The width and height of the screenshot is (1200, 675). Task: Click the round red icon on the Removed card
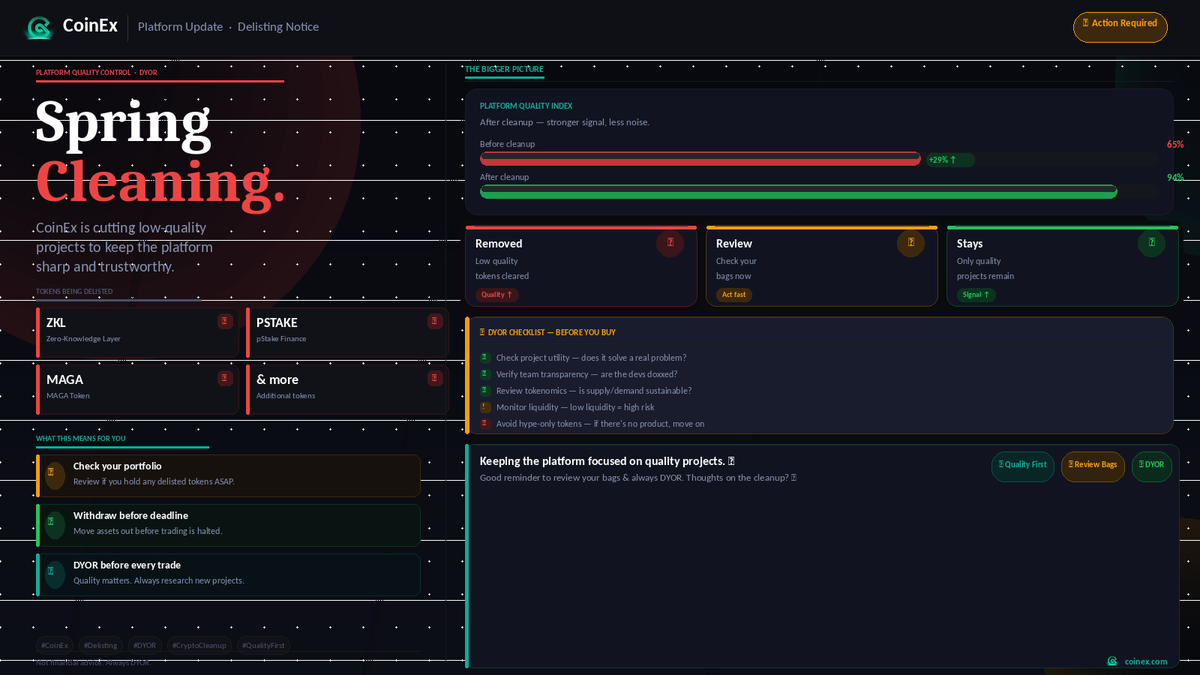[670, 243]
